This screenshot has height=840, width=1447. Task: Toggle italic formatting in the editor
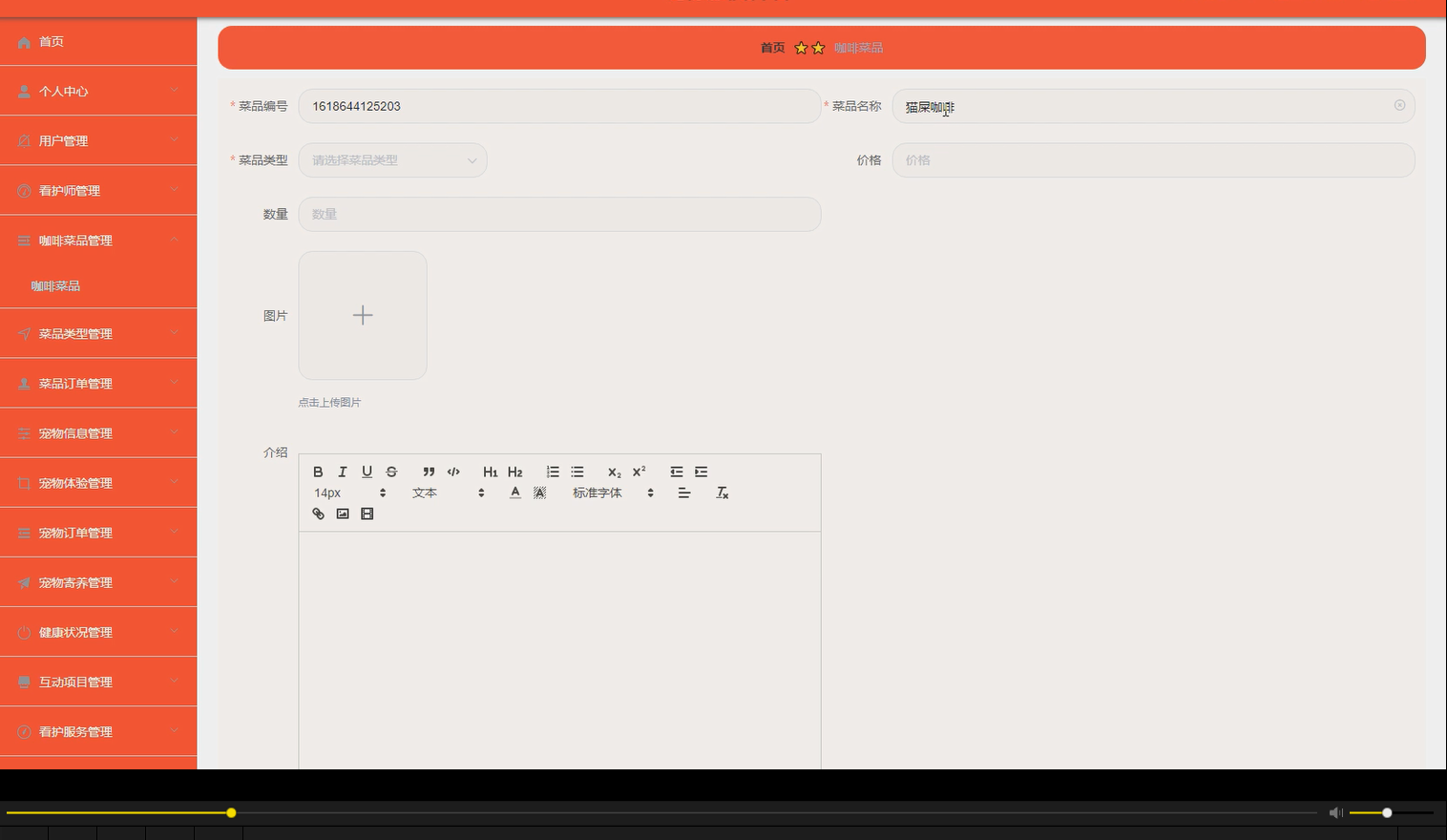point(343,472)
